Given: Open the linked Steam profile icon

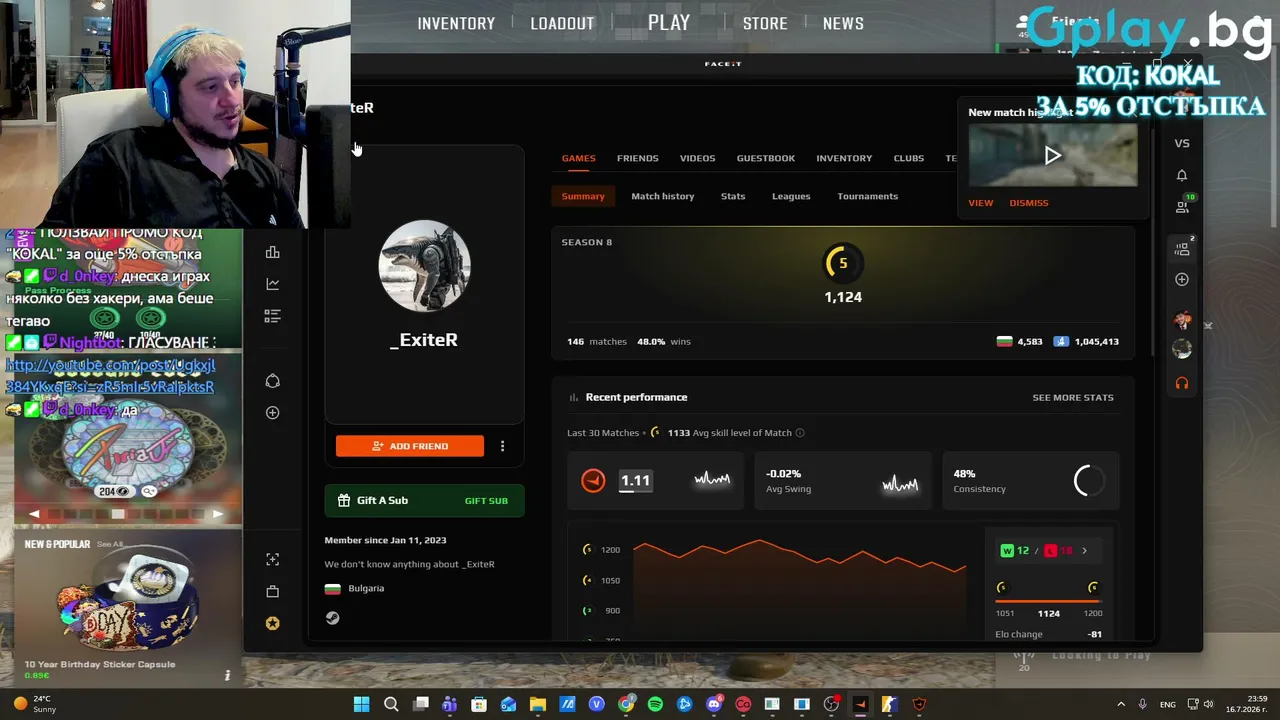Looking at the screenshot, I should [332, 618].
